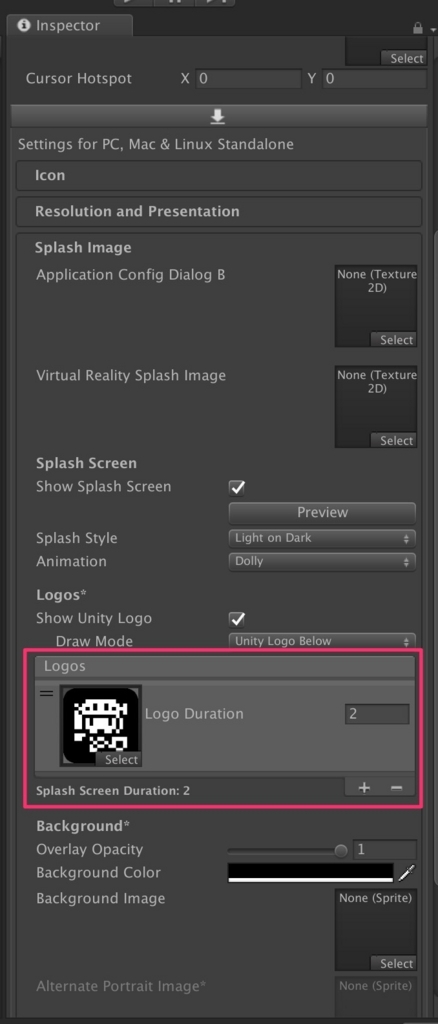Screen dimensions: 438x1024
Task: Click the Settings for PC, Mac & Linux Standalone text
Action: pos(155,144)
